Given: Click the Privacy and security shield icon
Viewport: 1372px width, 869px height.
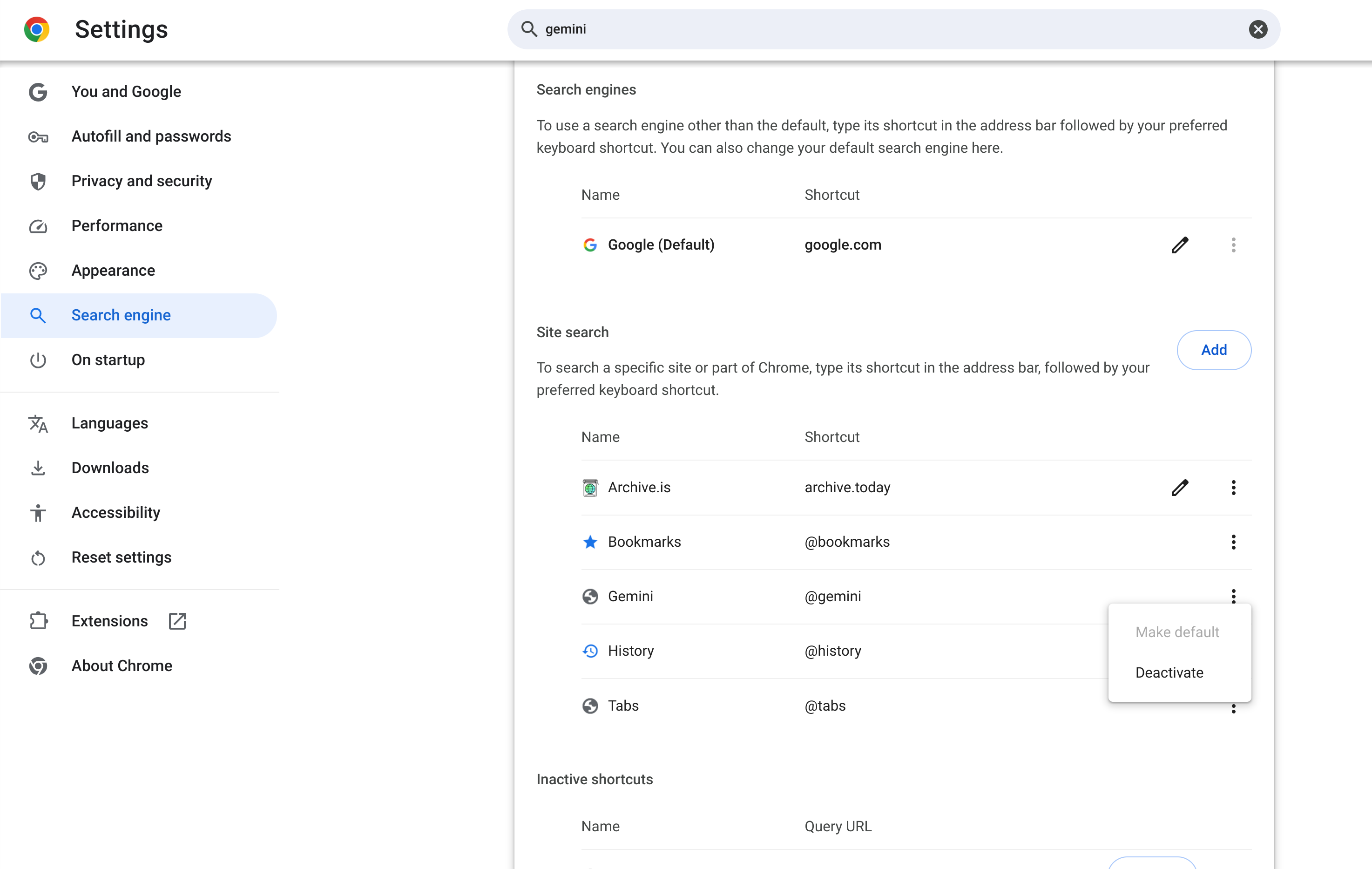Looking at the screenshot, I should pyautogui.click(x=38, y=181).
